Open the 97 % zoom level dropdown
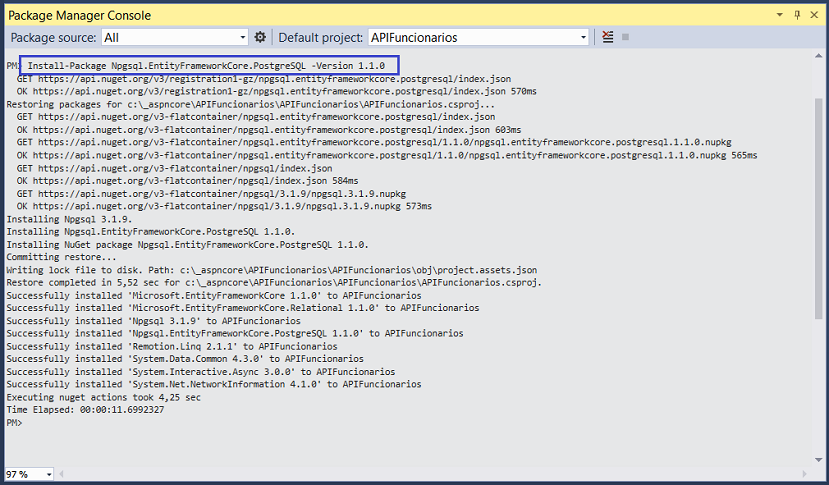 click(x=29, y=474)
